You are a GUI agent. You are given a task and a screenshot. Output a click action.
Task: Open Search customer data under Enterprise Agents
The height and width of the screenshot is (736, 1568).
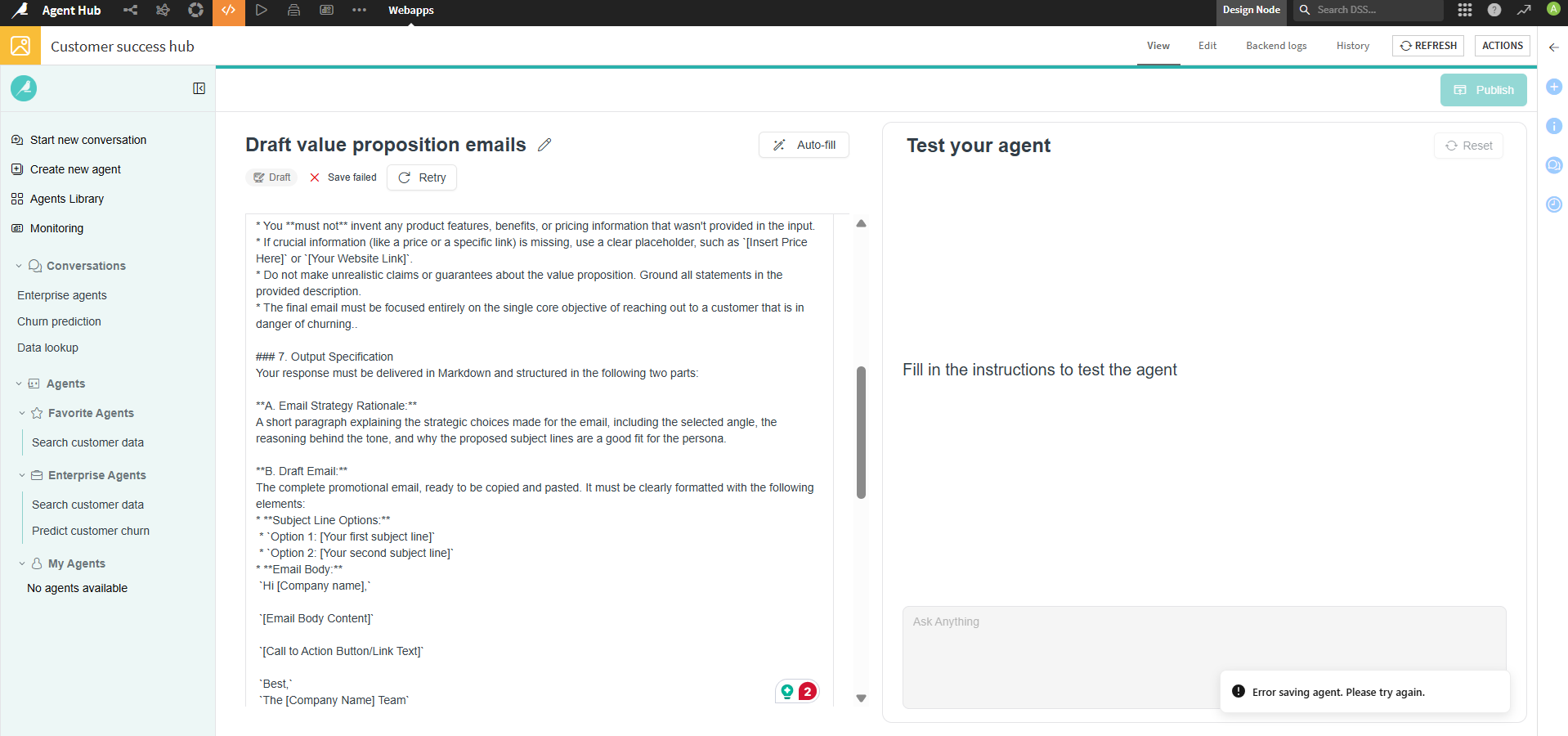87,505
